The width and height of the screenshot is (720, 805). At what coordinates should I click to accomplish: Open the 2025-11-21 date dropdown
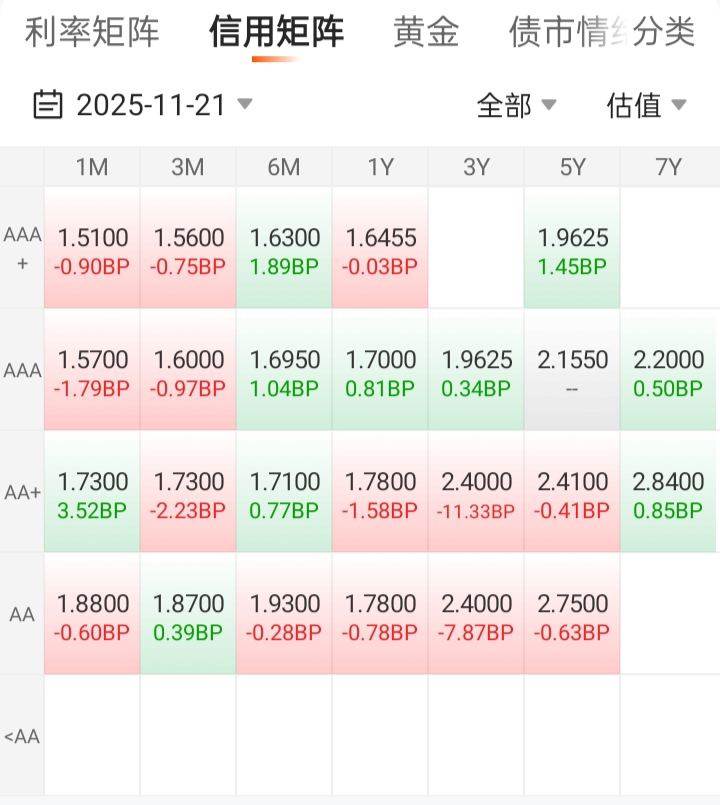pyautogui.click(x=158, y=105)
